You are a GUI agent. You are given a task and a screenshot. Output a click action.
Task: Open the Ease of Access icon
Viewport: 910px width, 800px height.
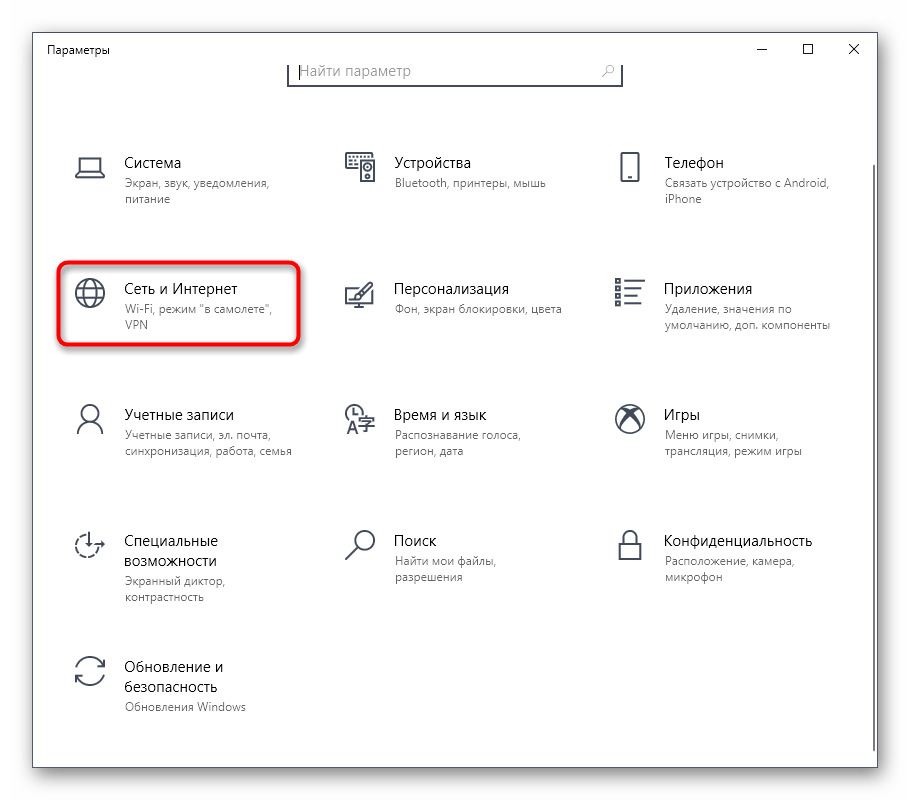(x=90, y=545)
